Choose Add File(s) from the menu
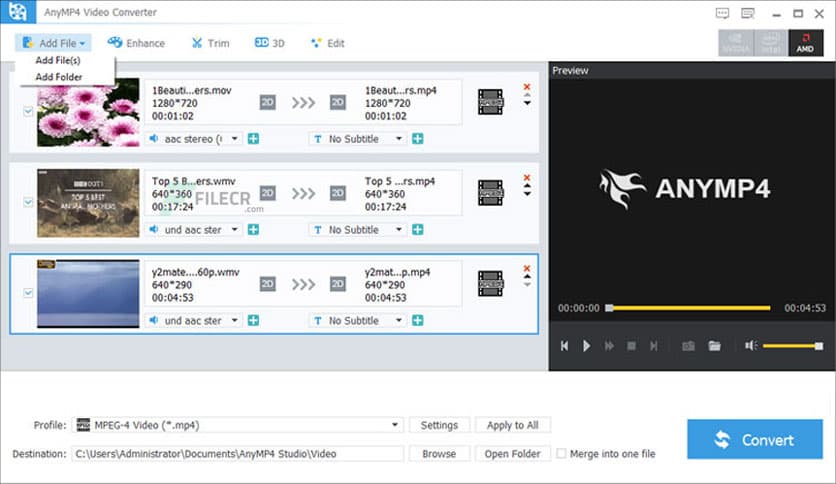The width and height of the screenshot is (836, 484). 58,60
